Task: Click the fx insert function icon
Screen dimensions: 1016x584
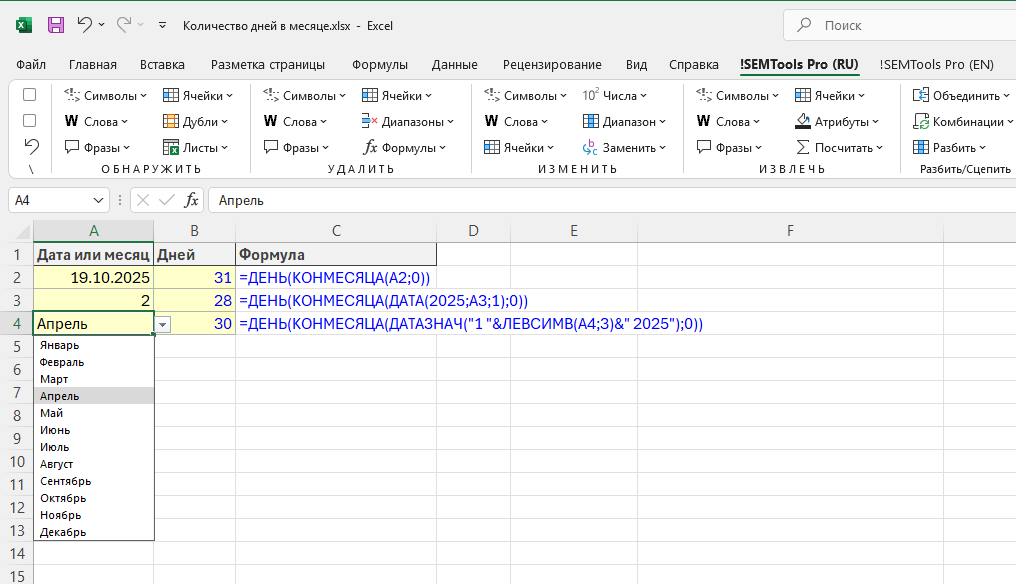Action: point(191,200)
